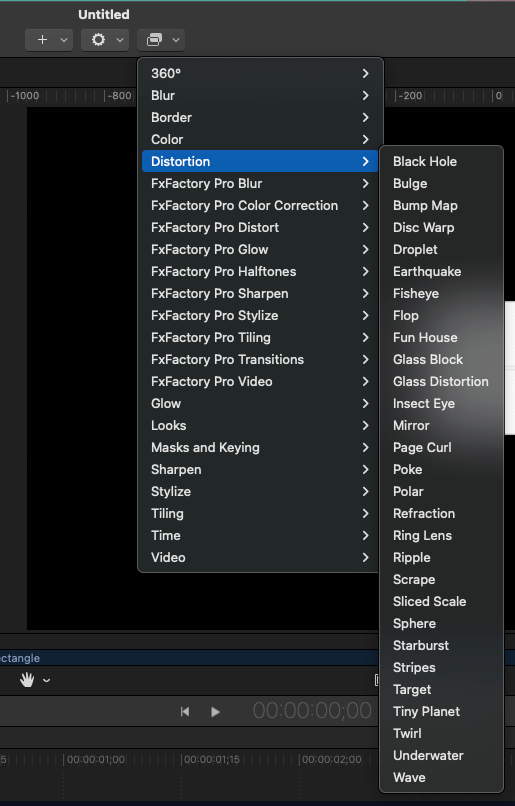Apply the Refraction filter
The image size is (515, 806).
[441, 514]
